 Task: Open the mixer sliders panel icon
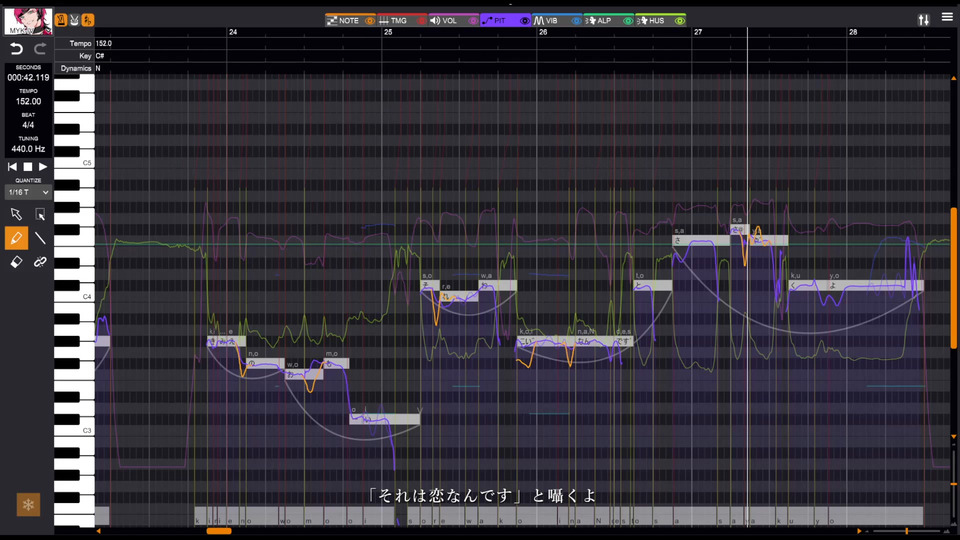923,20
